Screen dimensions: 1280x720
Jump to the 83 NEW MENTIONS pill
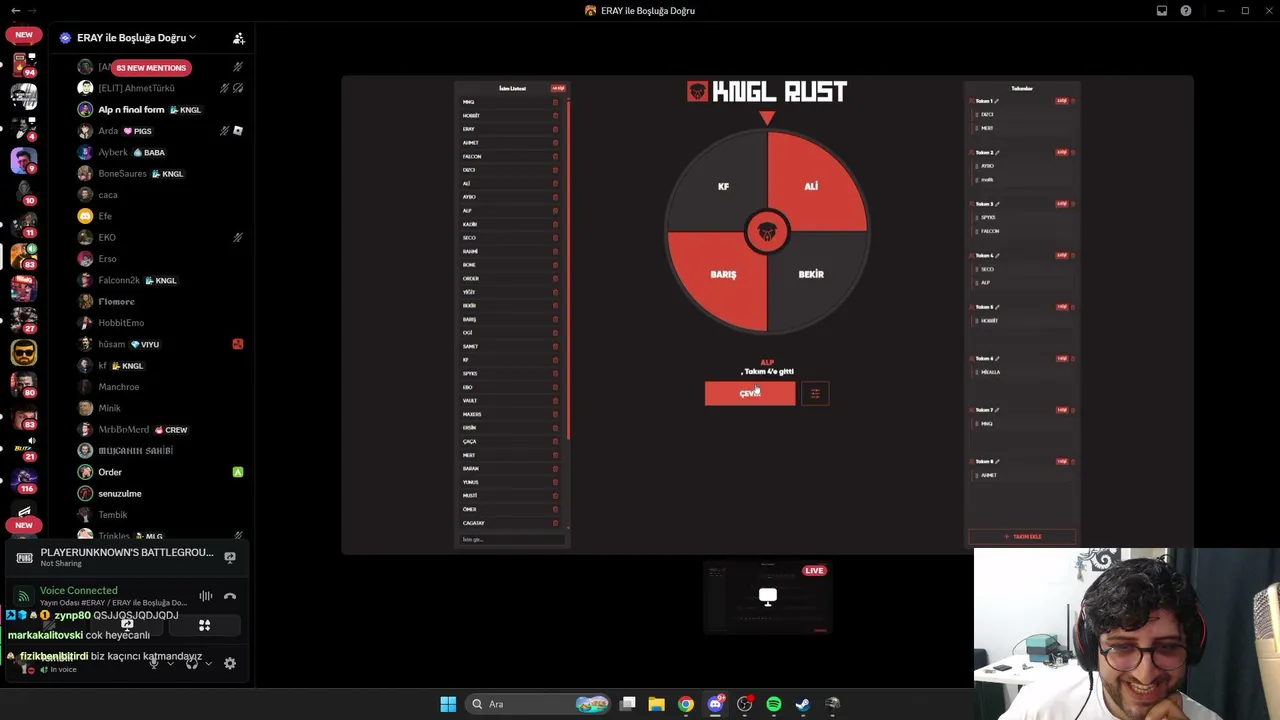(x=150, y=67)
